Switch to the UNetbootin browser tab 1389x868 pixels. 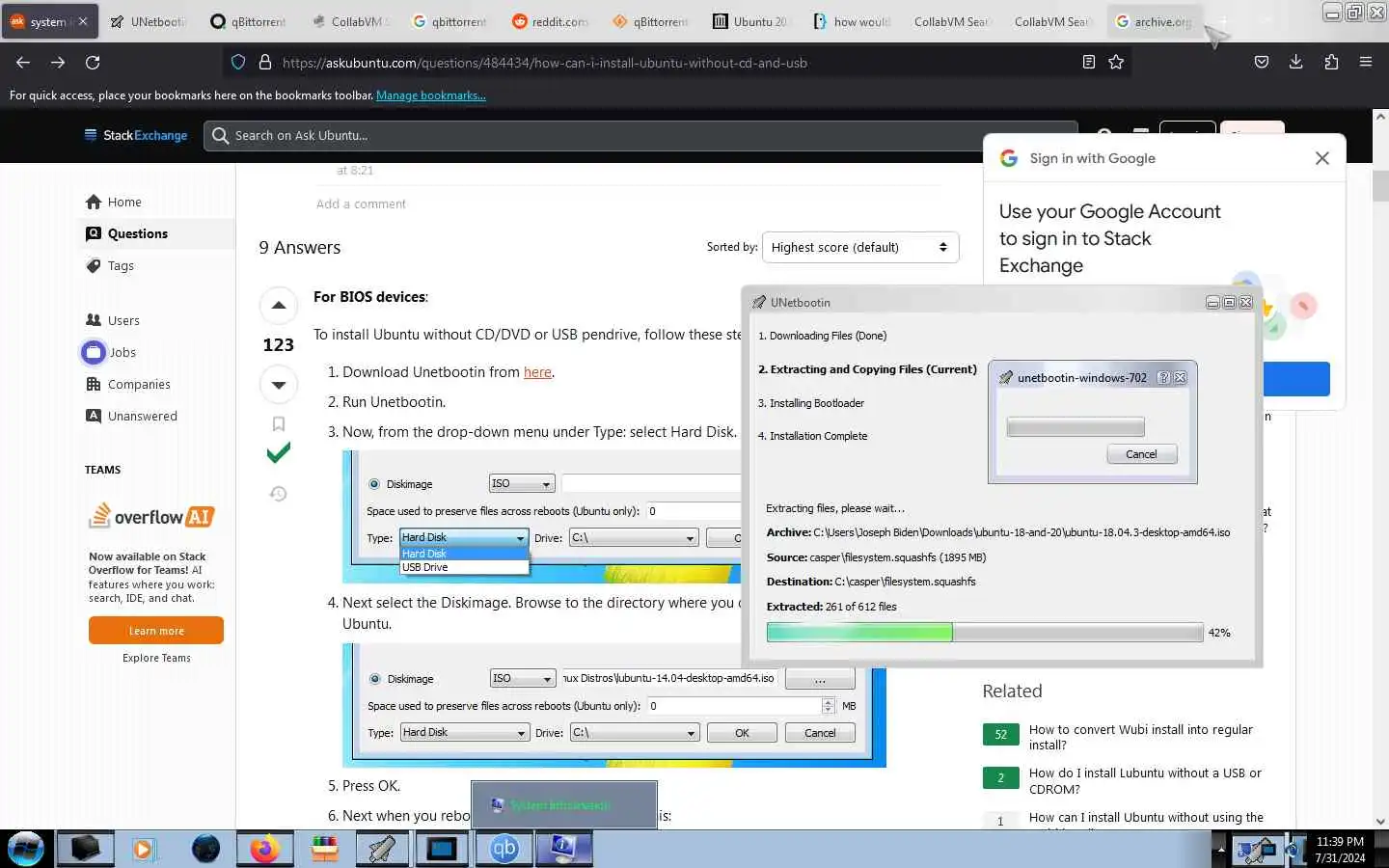point(150,21)
